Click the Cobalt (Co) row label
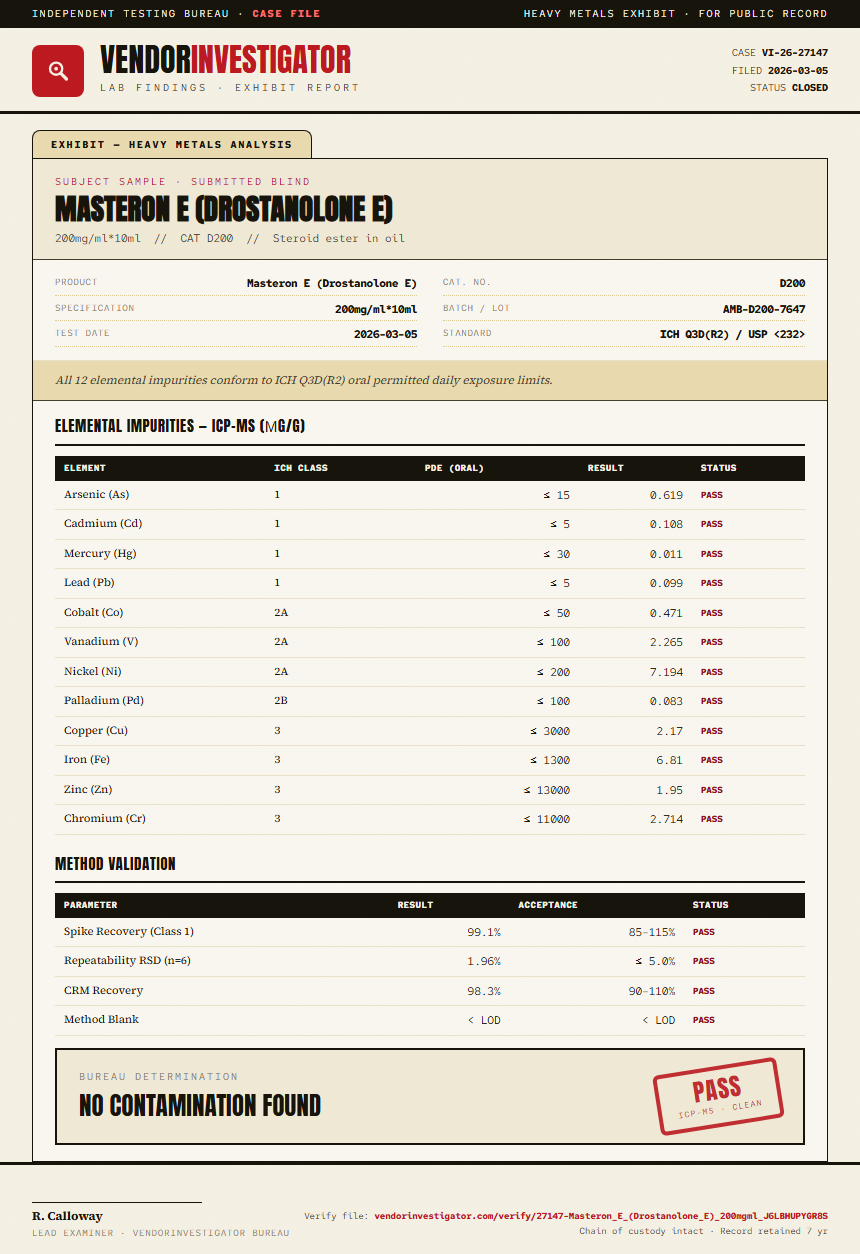The width and height of the screenshot is (860, 1254). pyautogui.click(x=94, y=613)
